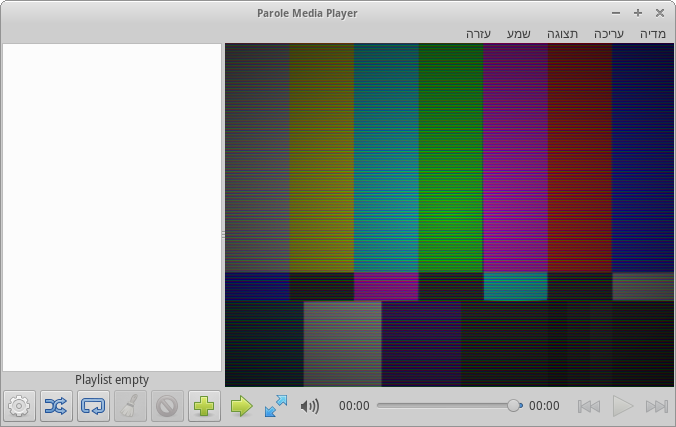The image size is (676, 427).
Task: Open the עריכה (Edit) menu
Action: tap(609, 34)
